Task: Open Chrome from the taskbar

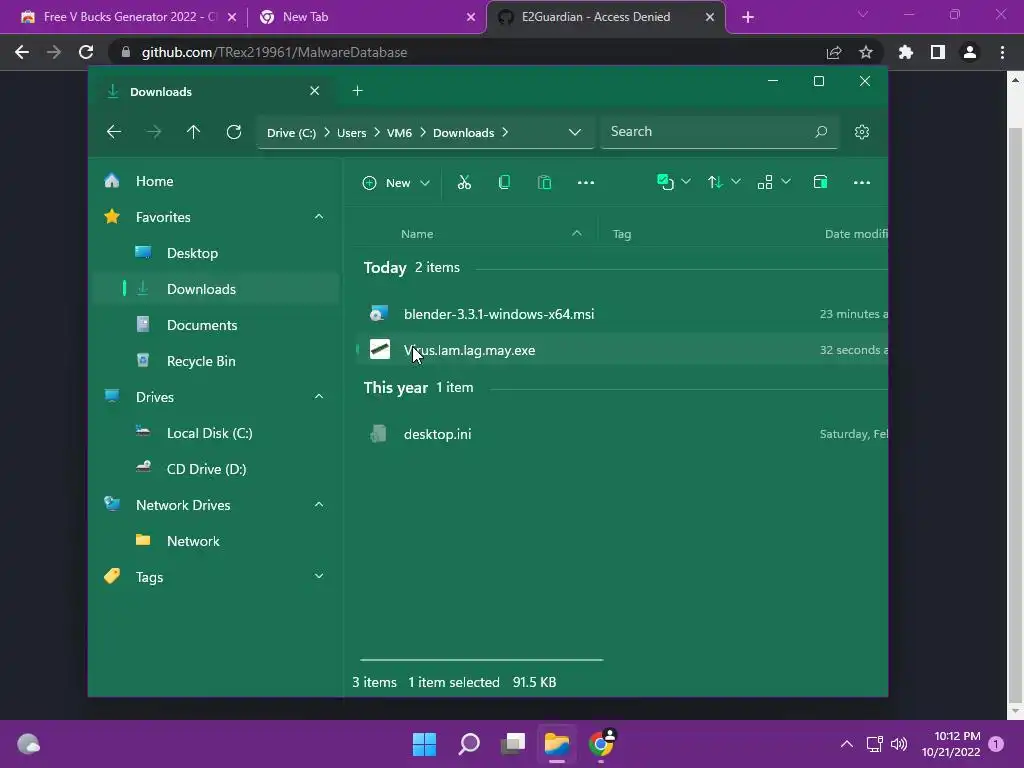Action: click(601, 744)
